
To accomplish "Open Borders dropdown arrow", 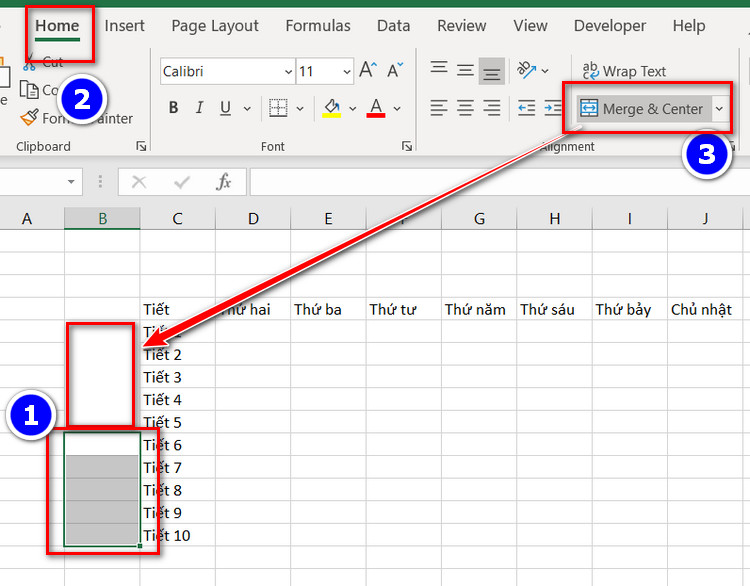I will tap(300, 109).
